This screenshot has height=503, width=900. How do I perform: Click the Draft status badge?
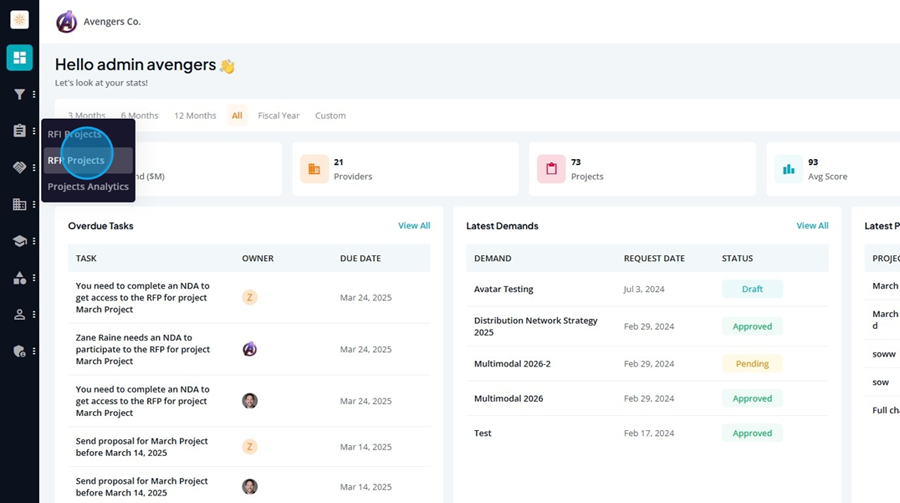click(x=752, y=289)
